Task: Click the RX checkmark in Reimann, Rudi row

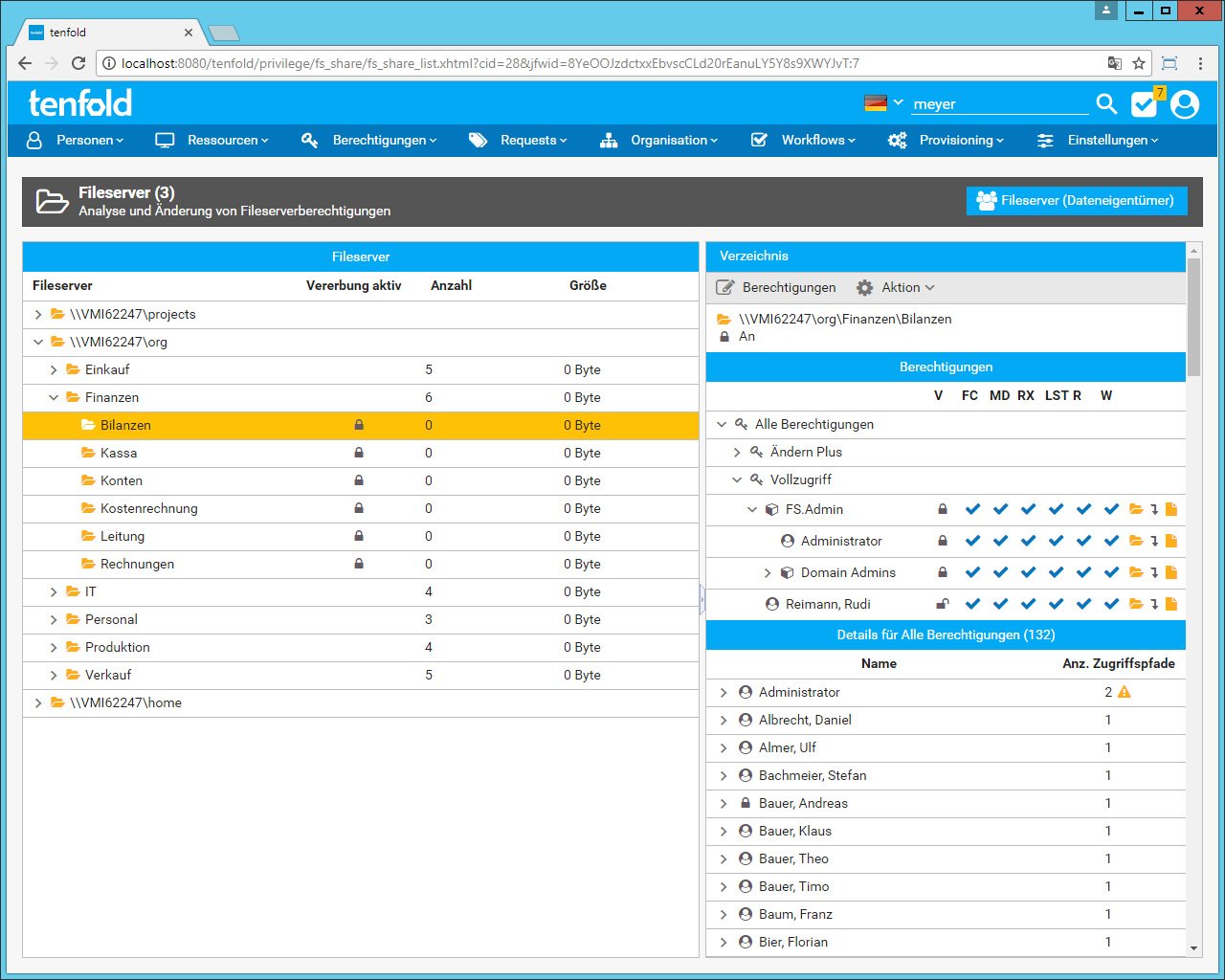Action: click(1029, 604)
